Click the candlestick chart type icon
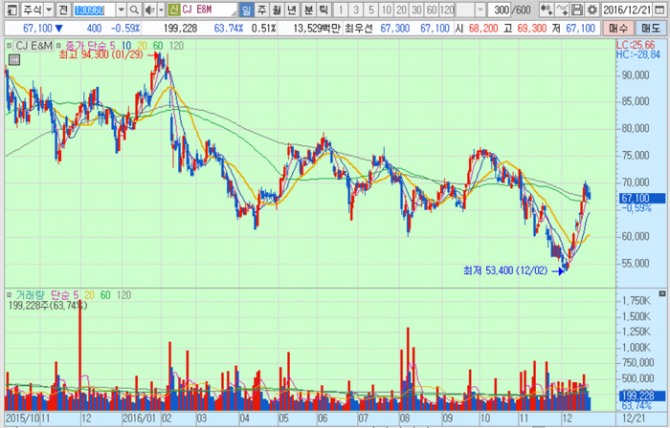The height and width of the screenshot is (428, 670). [547, 10]
